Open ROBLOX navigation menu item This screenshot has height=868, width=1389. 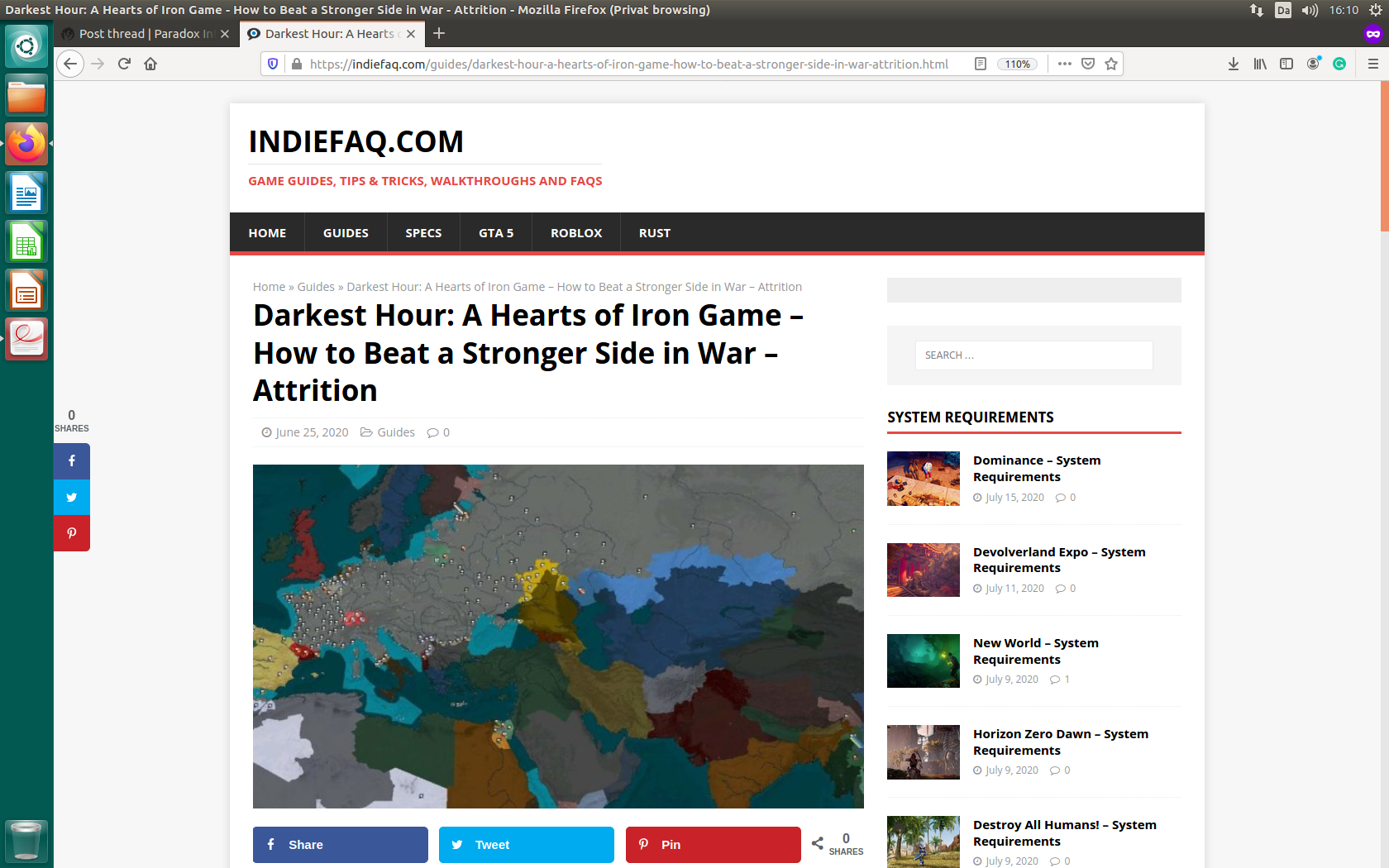[x=576, y=233]
